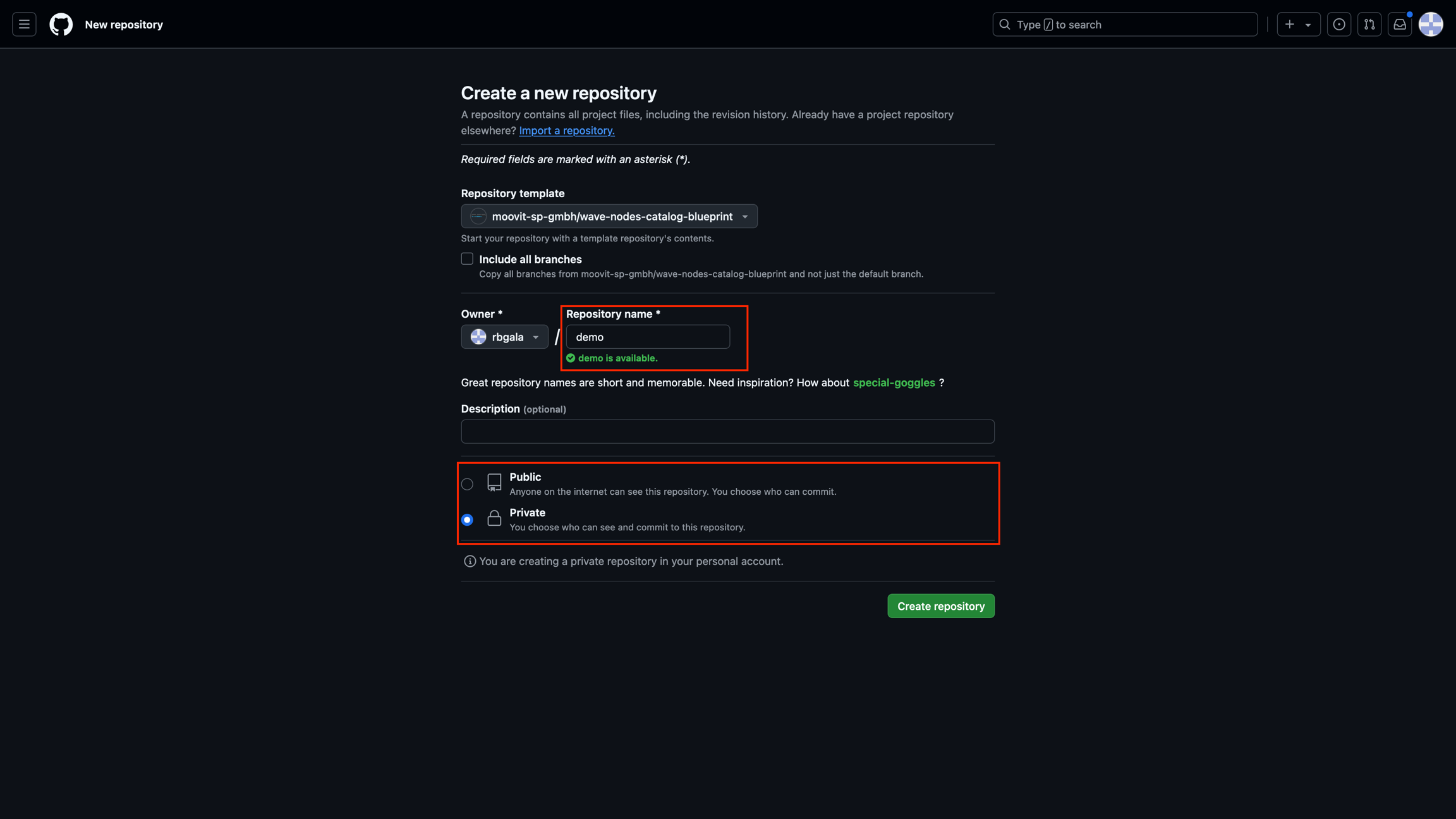Open the Repository template dropdown

(x=609, y=216)
